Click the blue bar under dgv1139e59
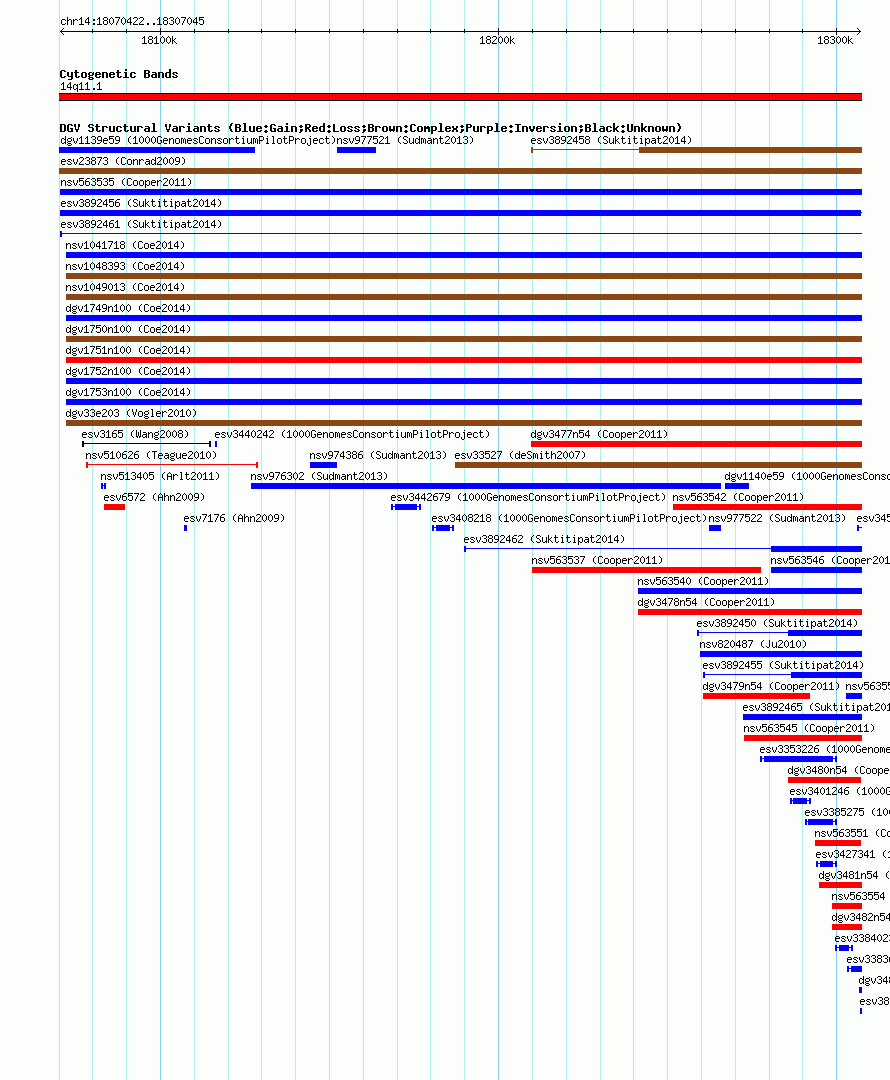This screenshot has width=890, height=1080. pos(157,150)
